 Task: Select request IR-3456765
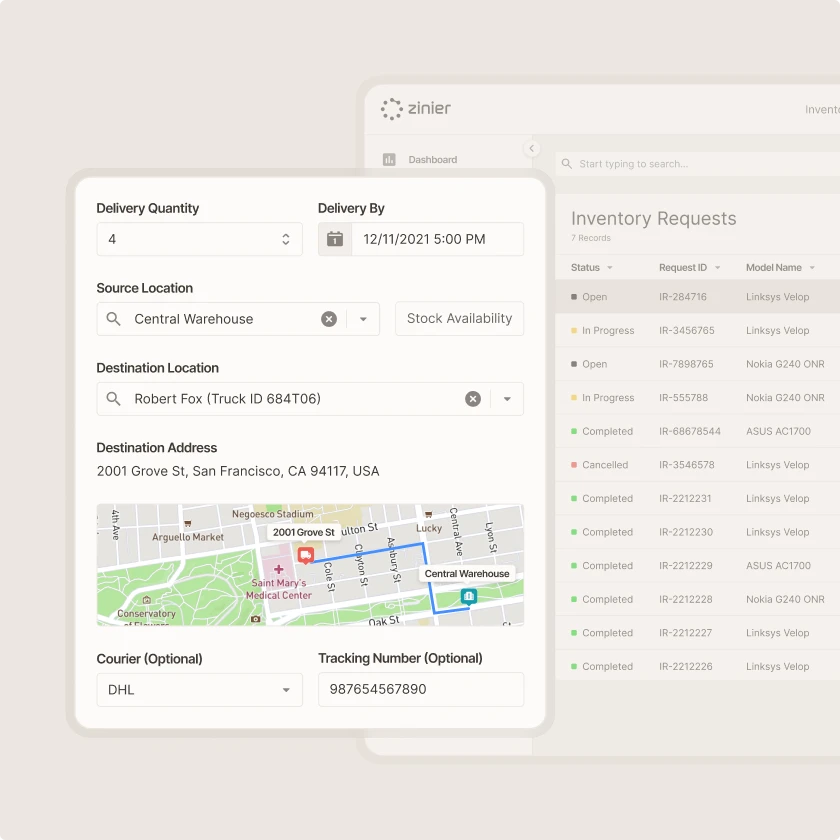point(698,331)
